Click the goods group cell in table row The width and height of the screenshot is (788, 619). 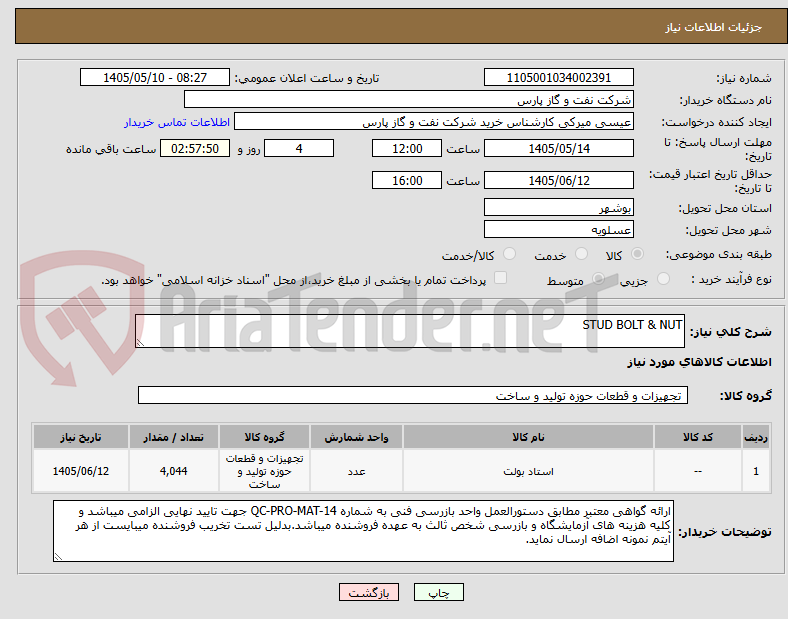264,471
